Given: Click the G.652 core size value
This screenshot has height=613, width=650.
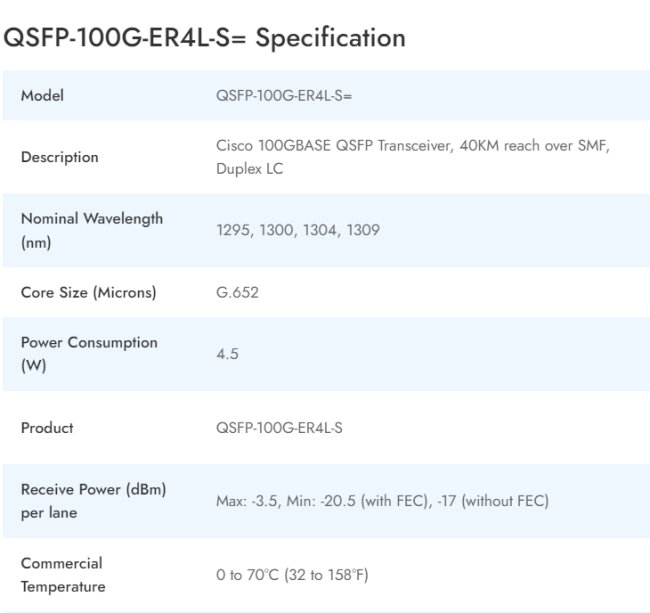Looking at the screenshot, I should point(236,292).
